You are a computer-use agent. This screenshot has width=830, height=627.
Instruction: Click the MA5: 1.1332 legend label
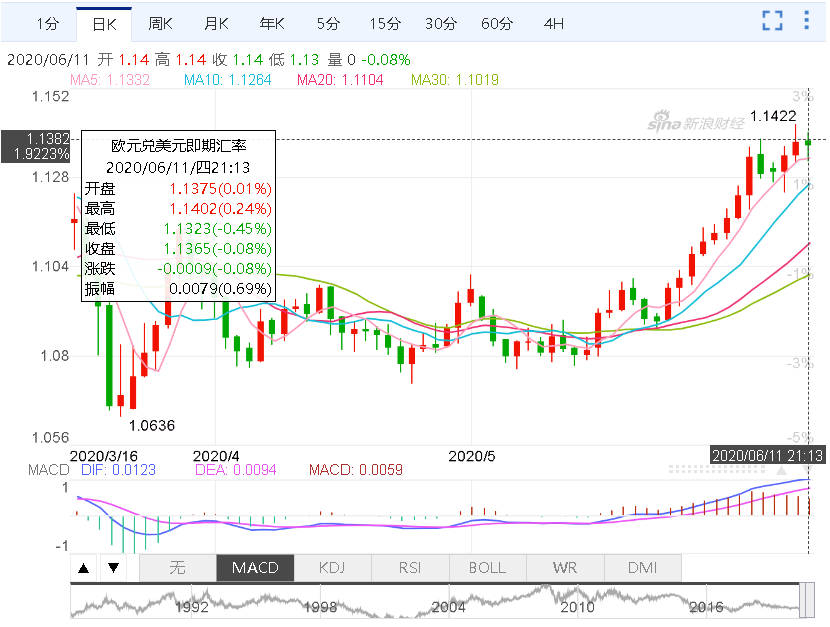[110, 80]
